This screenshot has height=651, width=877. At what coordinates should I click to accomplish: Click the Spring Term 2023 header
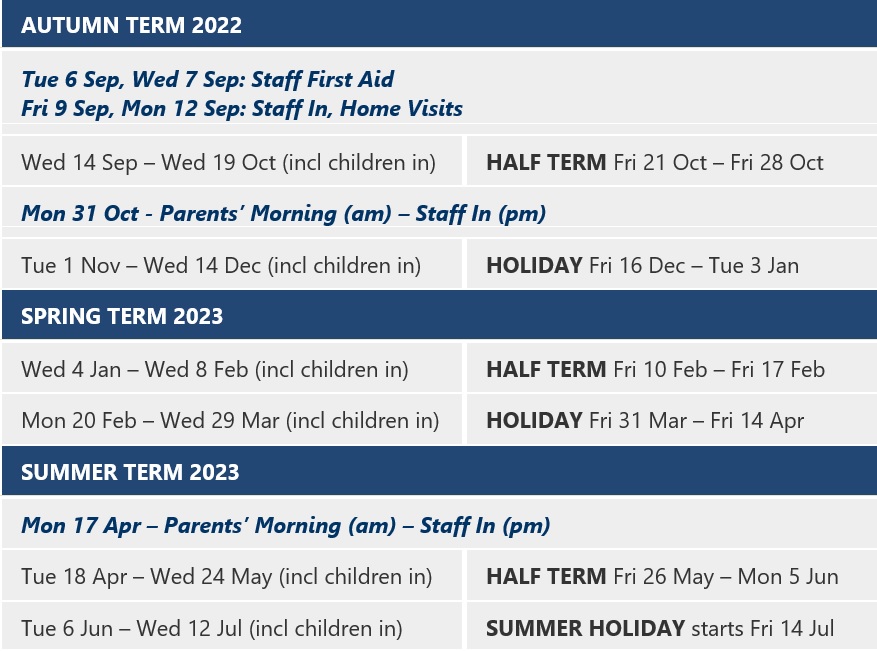[x=121, y=316]
